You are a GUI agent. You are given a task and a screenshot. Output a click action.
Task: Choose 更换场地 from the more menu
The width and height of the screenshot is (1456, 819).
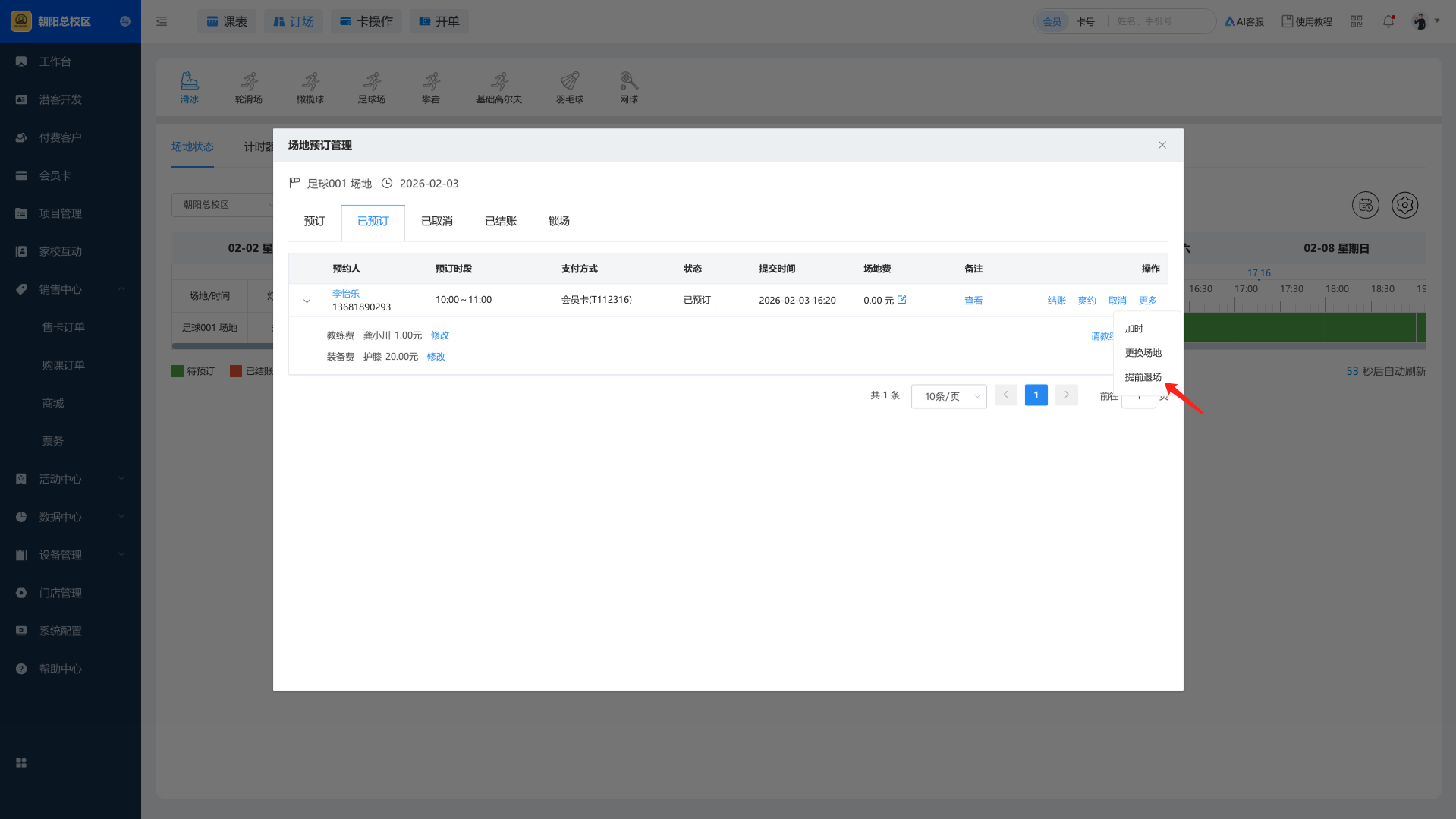[1143, 352]
